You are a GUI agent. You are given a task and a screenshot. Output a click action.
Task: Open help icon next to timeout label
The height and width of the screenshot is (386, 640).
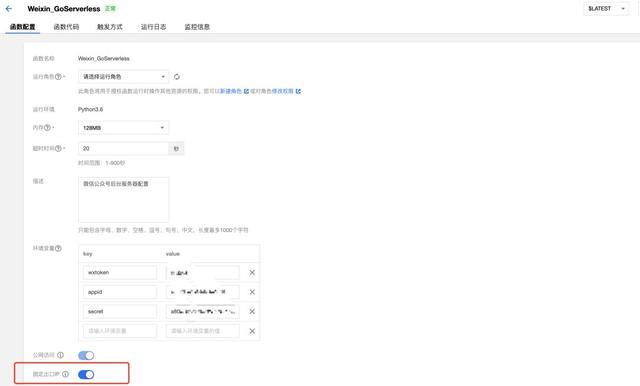(x=58, y=149)
